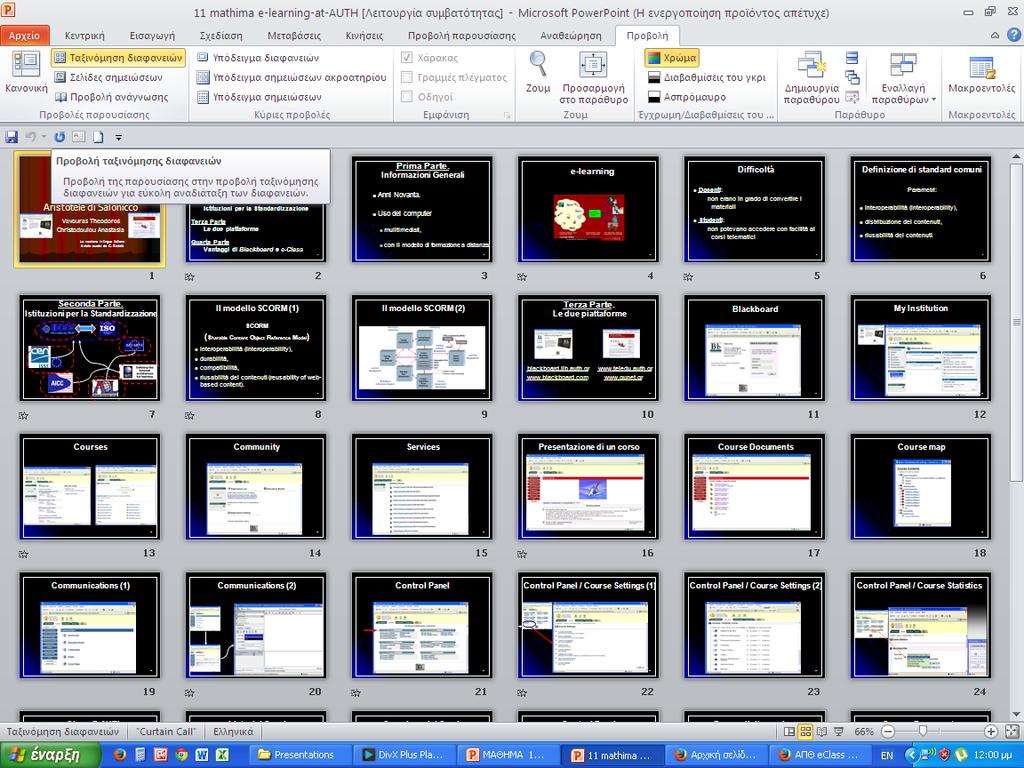
Task: Open the Κεντρική (Home) tab
Action: pos(84,35)
